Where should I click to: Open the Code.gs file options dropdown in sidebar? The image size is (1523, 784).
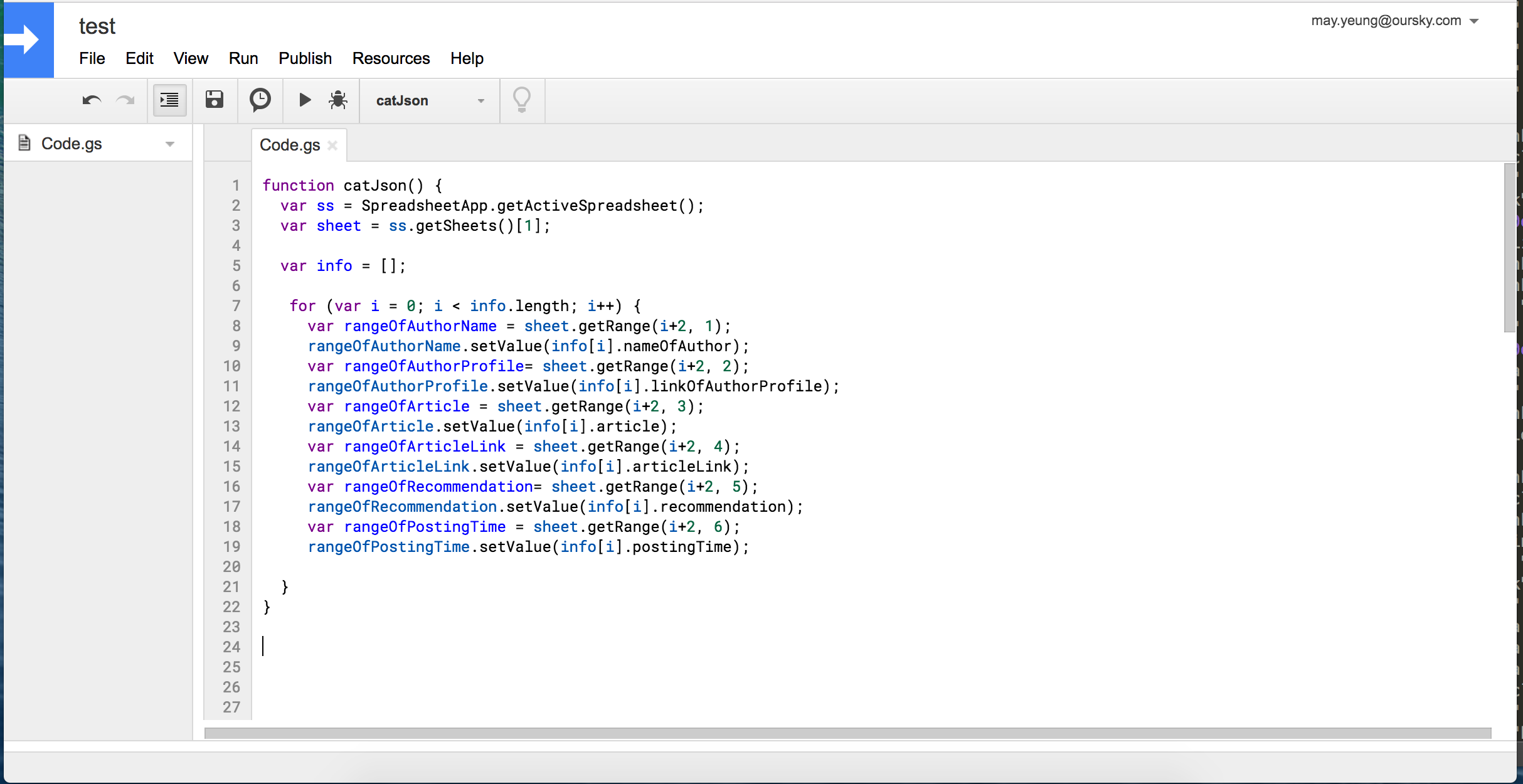click(x=170, y=143)
